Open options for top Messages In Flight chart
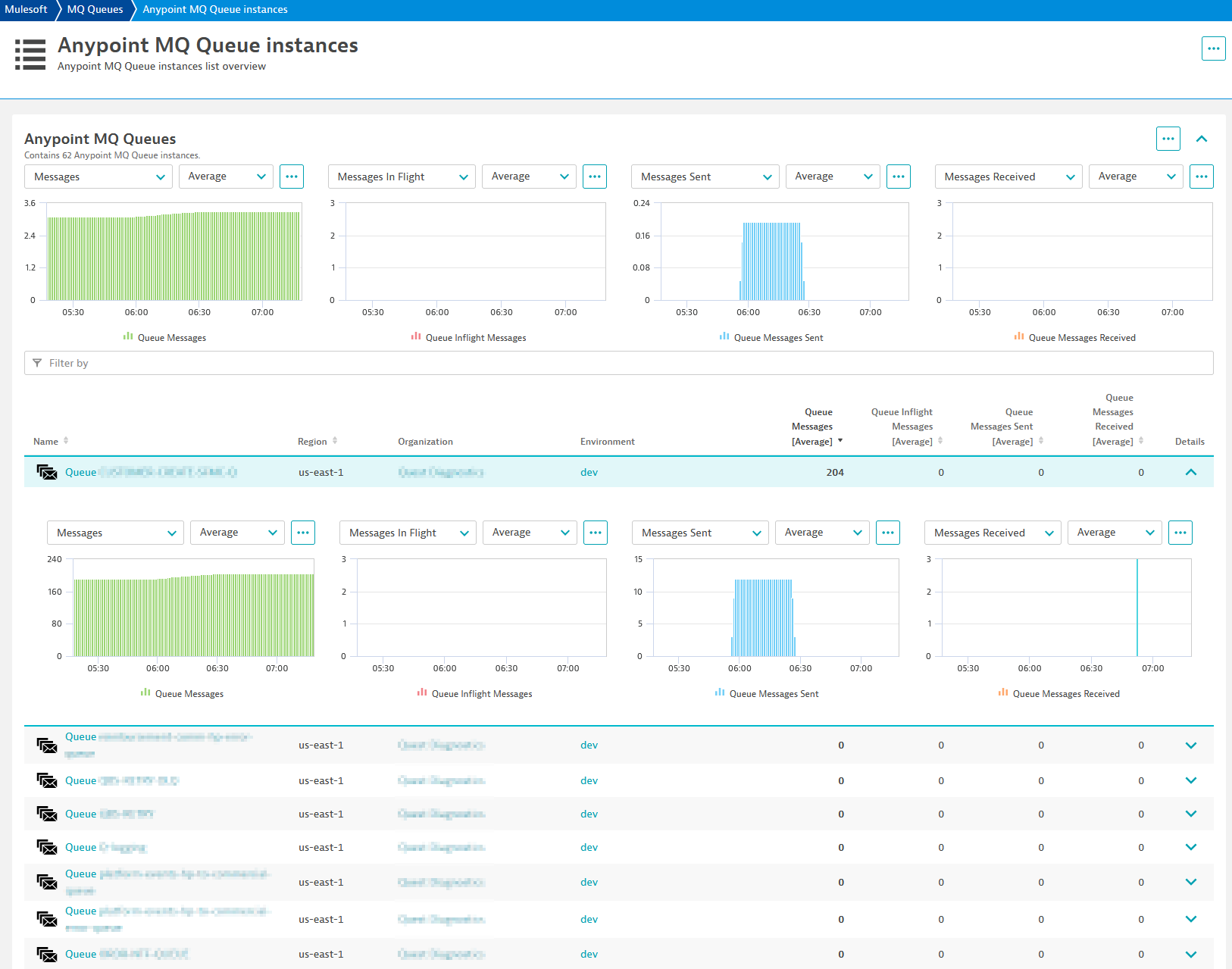Screen dimensions: 1232x969 tap(595, 177)
